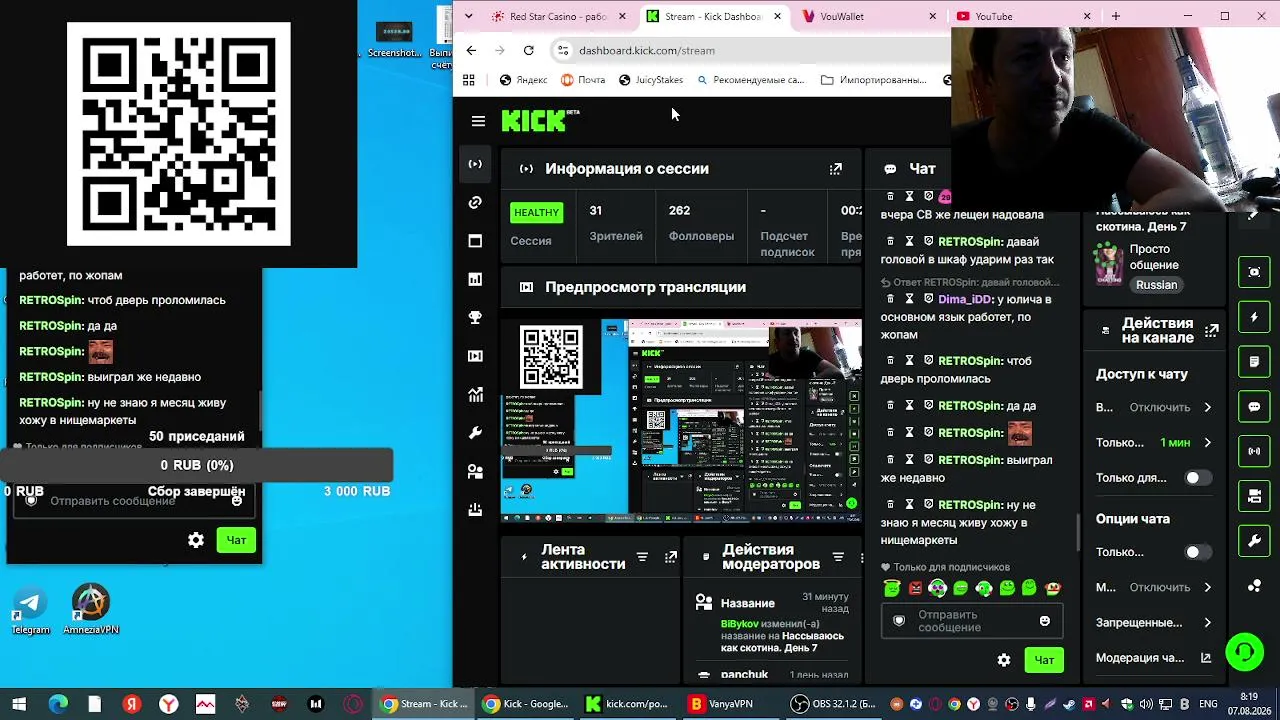Open the trophy icon in the Kick sidebar

pos(475,318)
